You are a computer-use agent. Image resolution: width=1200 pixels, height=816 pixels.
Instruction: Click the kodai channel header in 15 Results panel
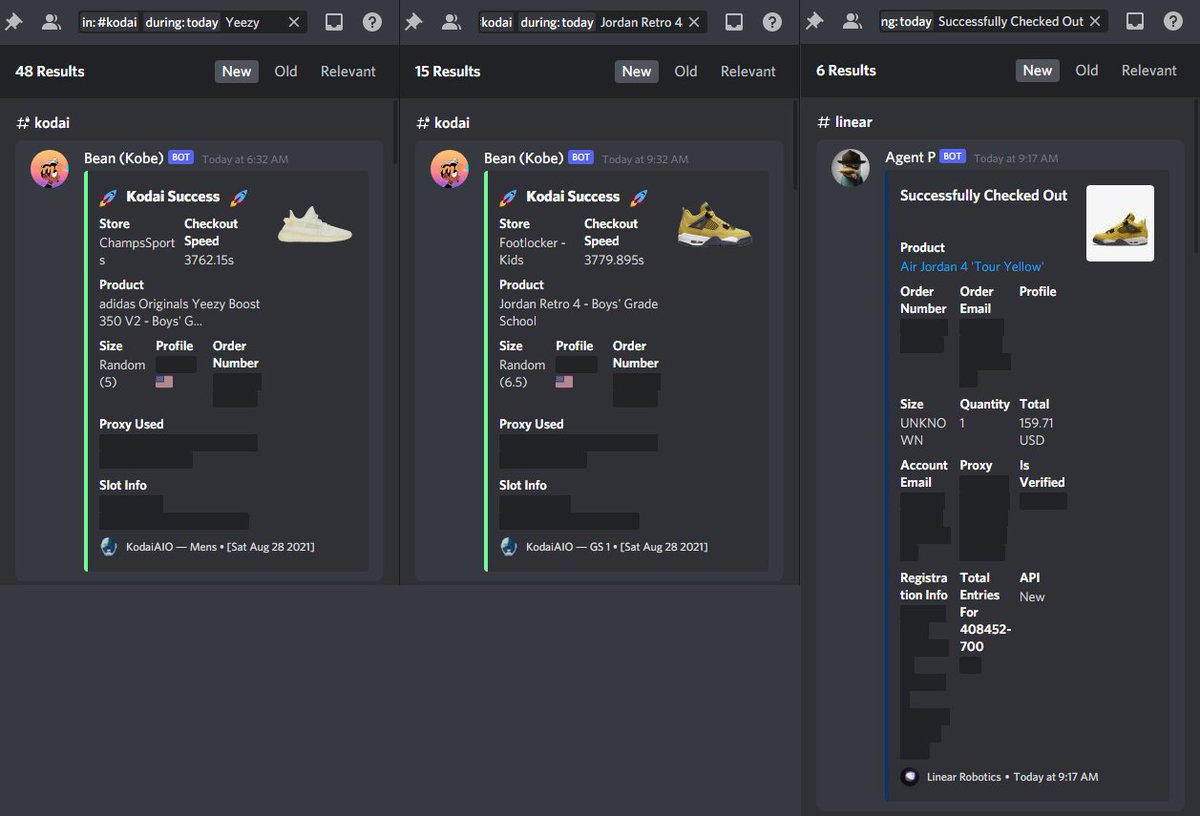443,123
